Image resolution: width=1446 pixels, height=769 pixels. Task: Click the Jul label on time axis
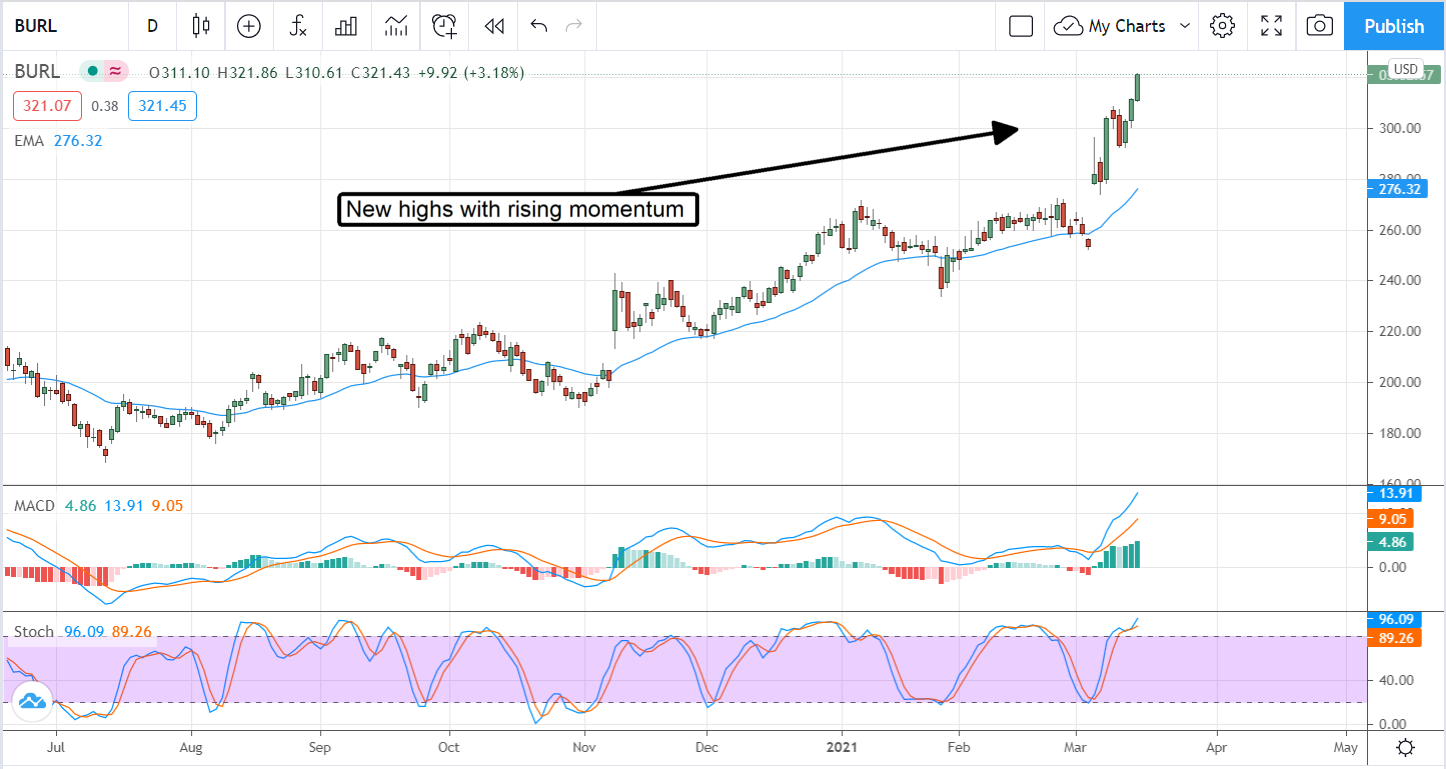point(57,747)
